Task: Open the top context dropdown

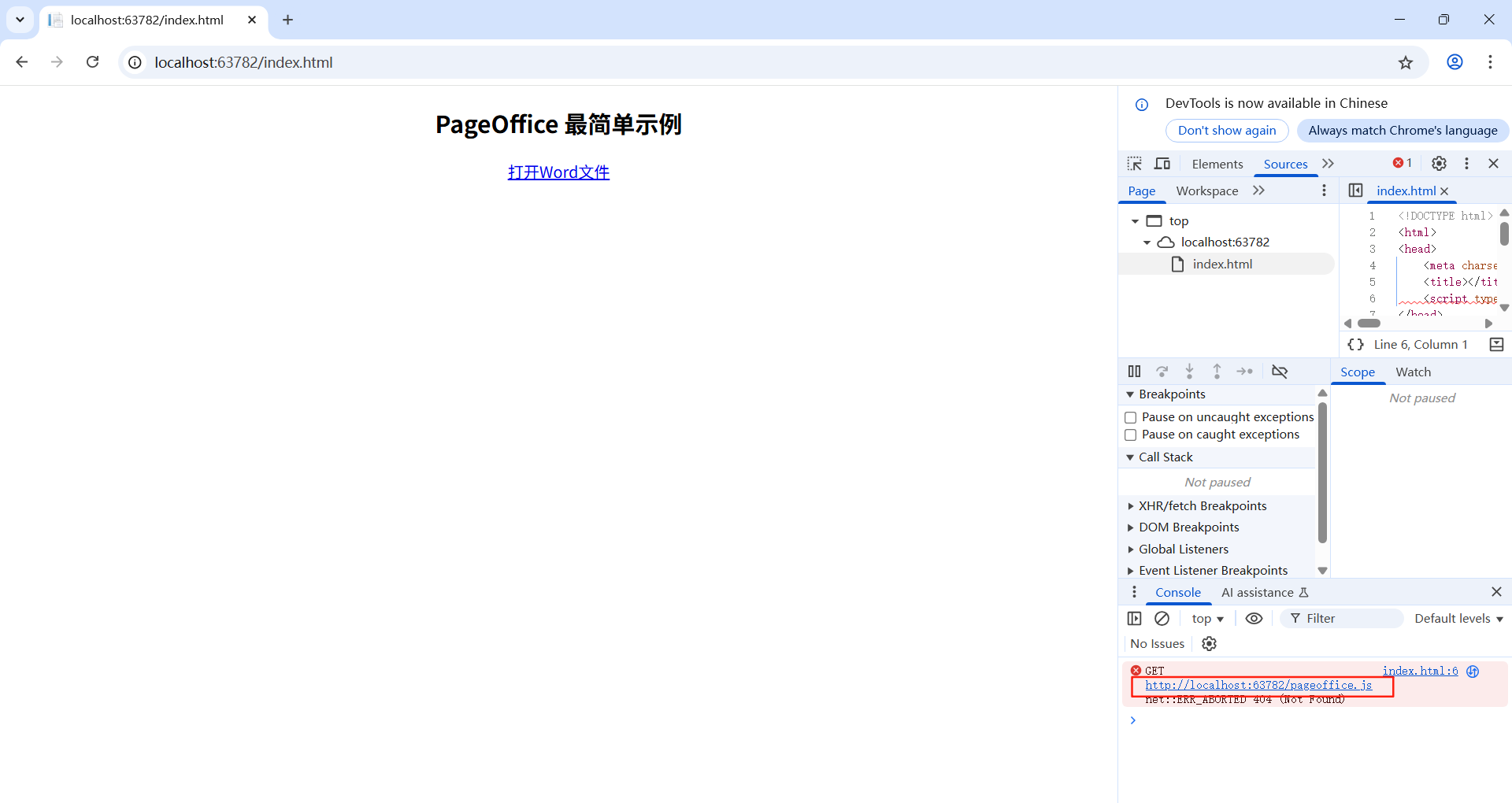Action: (1207, 619)
